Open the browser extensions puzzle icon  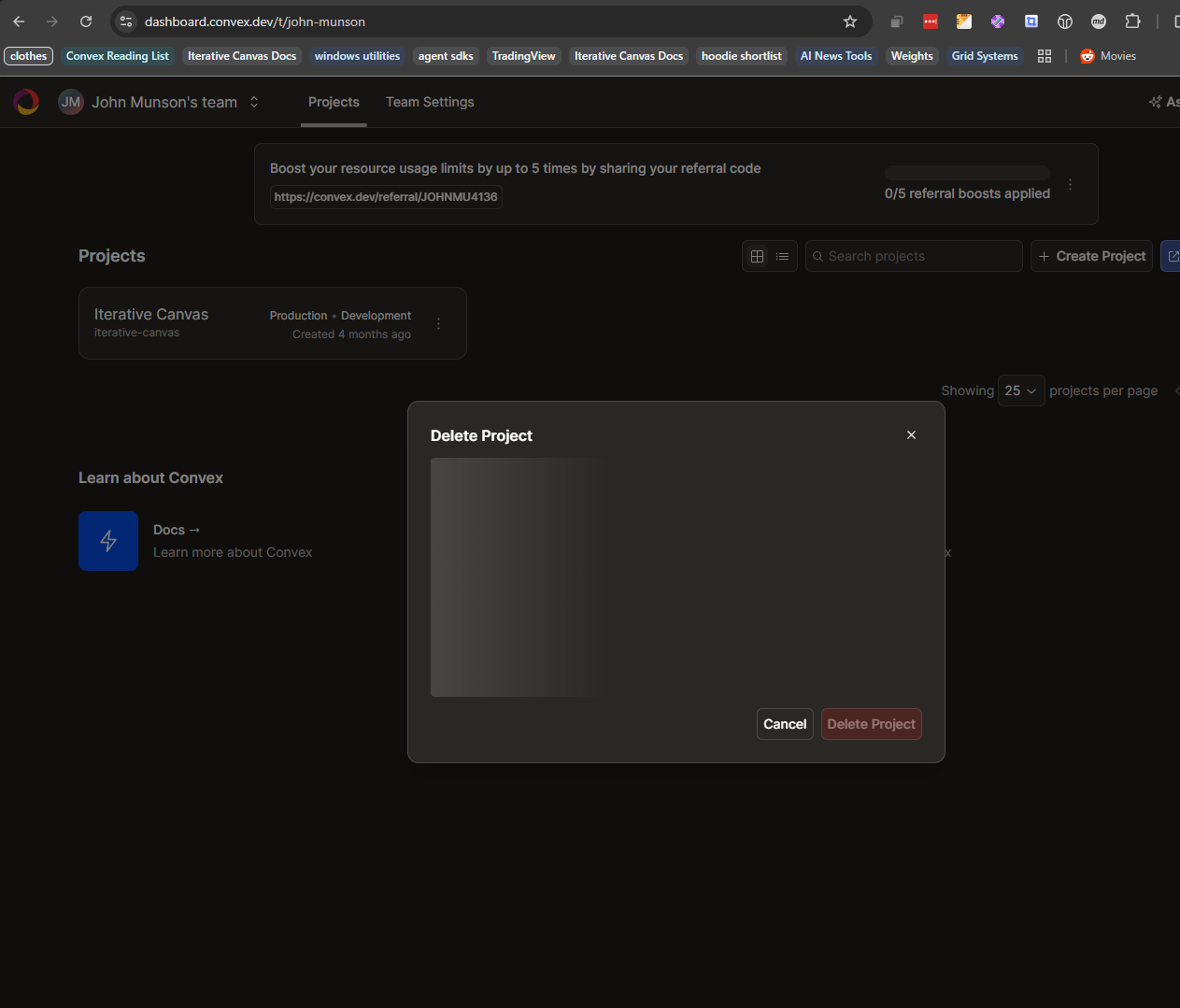(1132, 21)
